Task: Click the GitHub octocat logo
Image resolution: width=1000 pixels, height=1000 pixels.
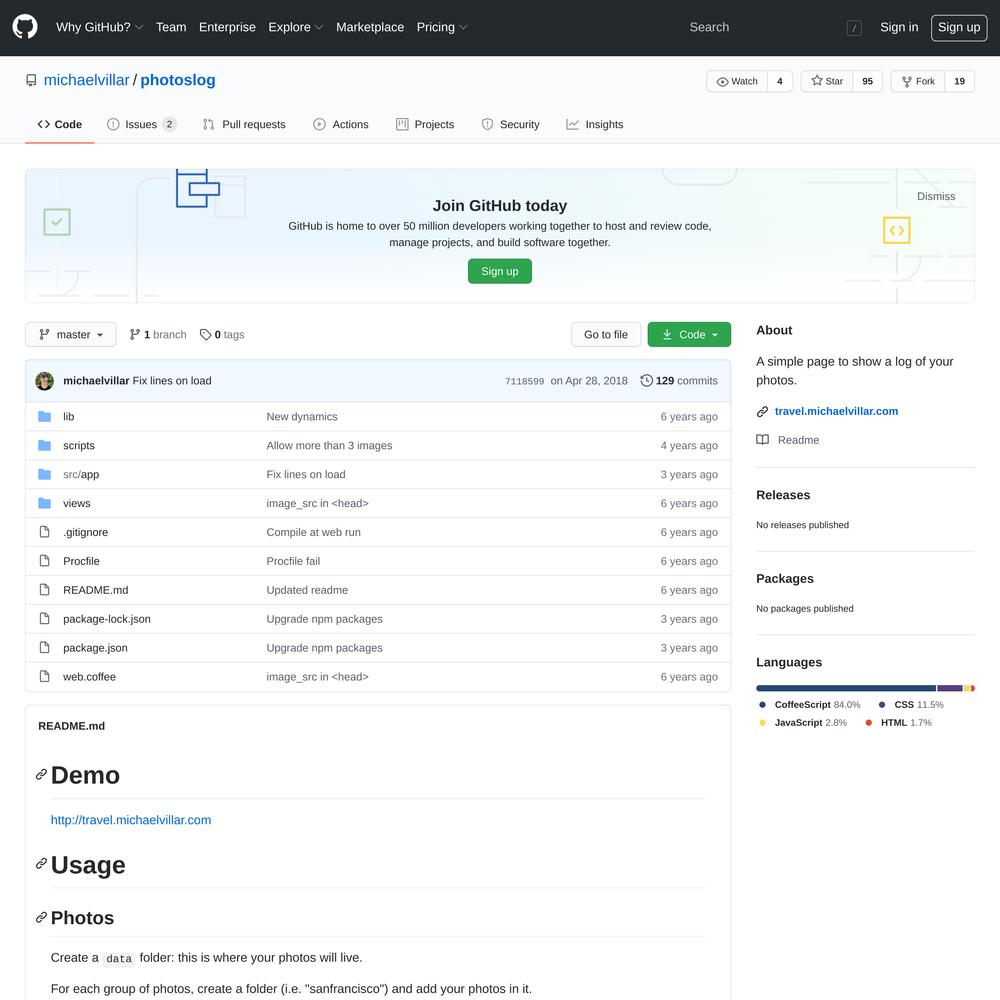Action: point(25,27)
